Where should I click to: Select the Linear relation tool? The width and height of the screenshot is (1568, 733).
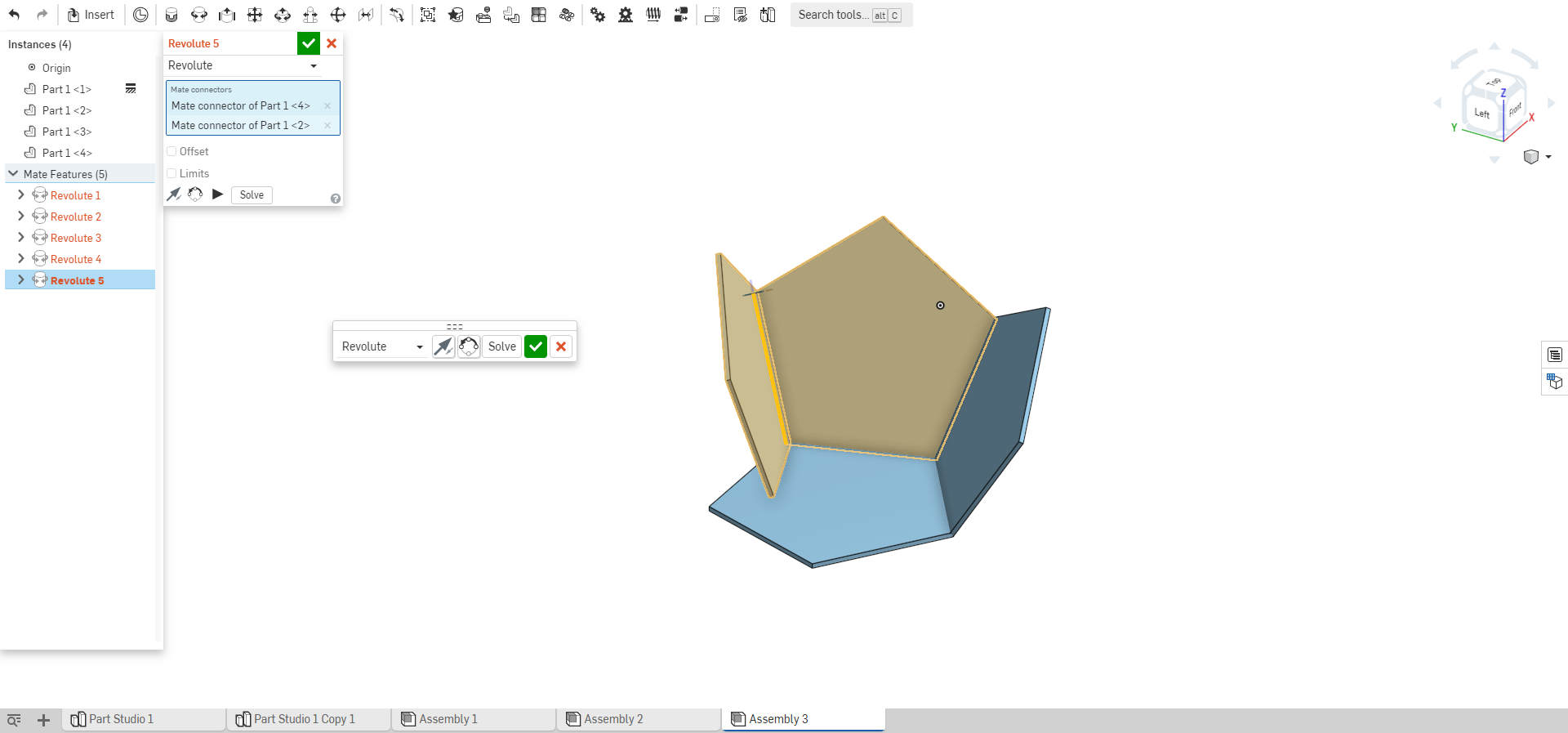(x=681, y=15)
